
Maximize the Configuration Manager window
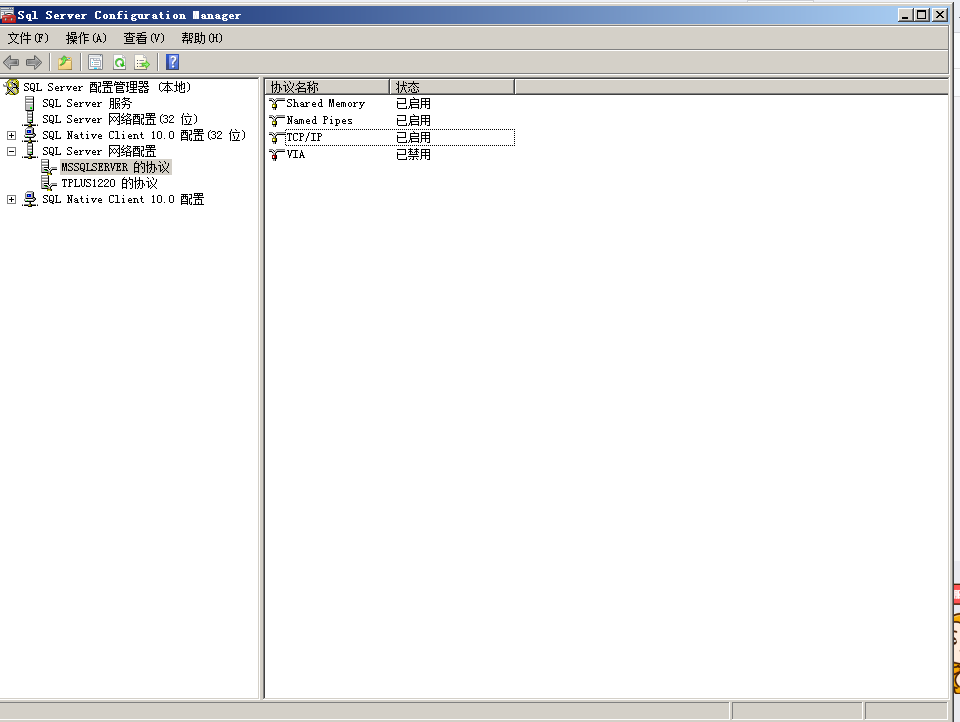click(921, 15)
